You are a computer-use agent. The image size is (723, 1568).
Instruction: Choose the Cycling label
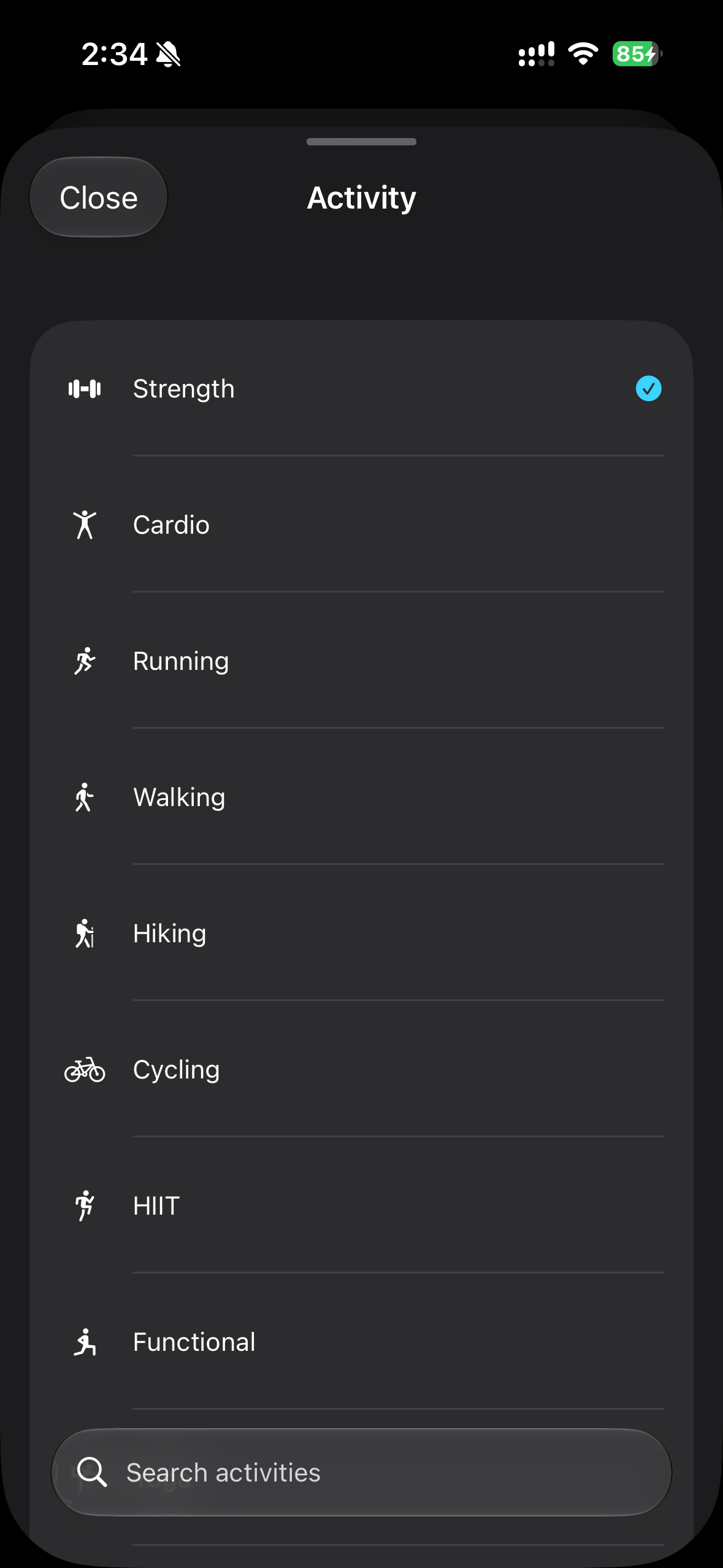pos(177,1070)
